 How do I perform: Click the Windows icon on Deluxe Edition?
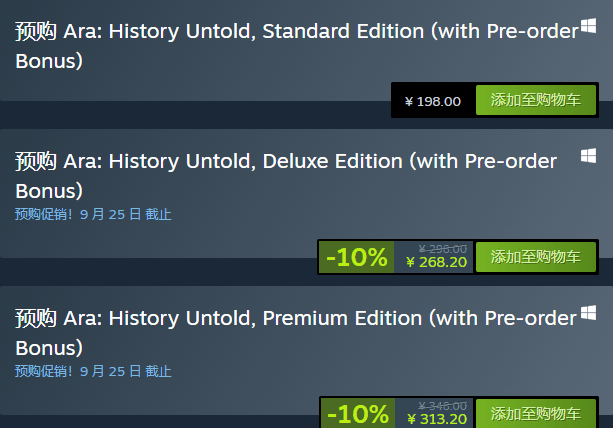coord(588,156)
